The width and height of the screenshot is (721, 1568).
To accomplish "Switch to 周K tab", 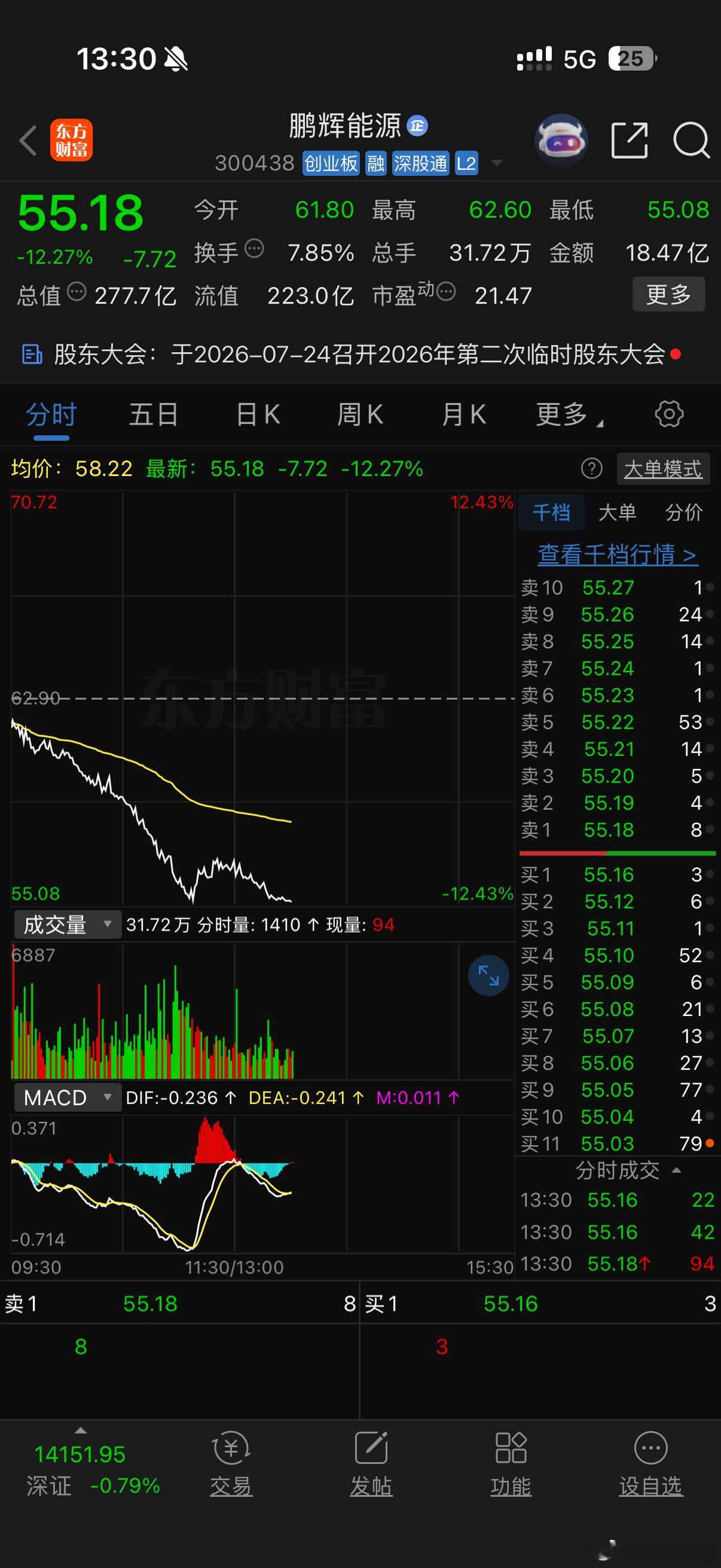I will pos(360,415).
